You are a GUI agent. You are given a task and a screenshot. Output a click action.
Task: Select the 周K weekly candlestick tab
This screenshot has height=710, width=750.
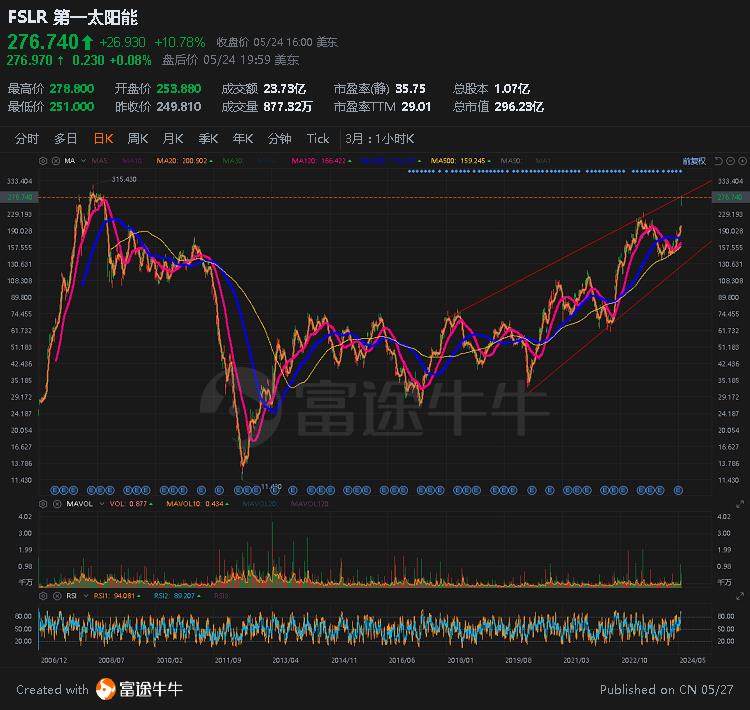[138, 139]
